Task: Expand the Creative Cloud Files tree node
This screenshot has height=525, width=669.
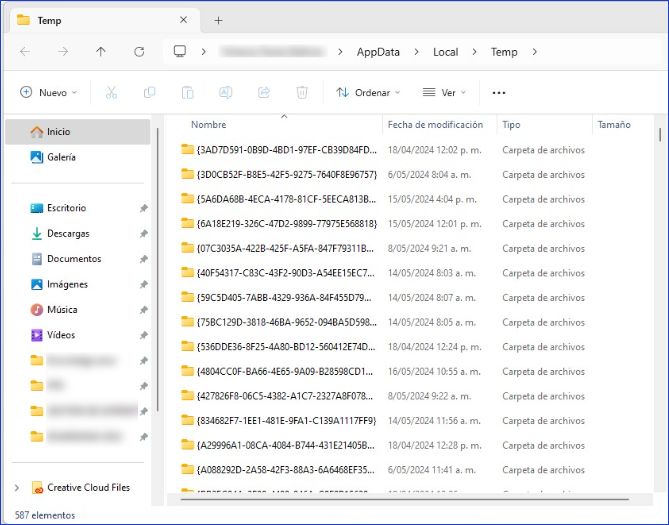Action: (16, 488)
